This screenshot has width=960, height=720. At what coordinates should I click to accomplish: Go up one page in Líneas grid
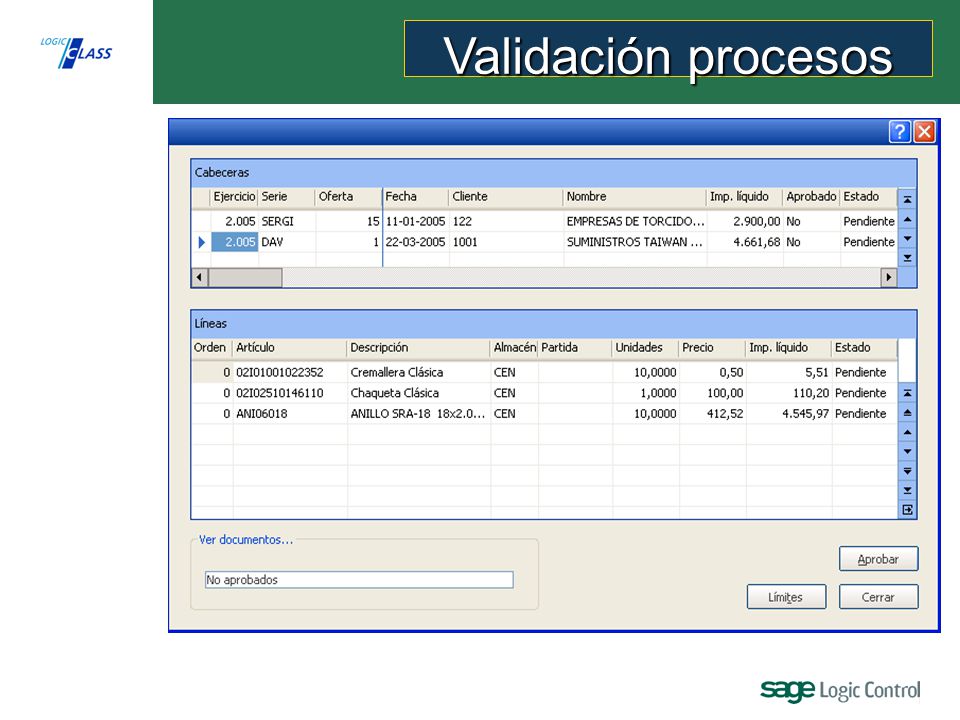pos(907,413)
